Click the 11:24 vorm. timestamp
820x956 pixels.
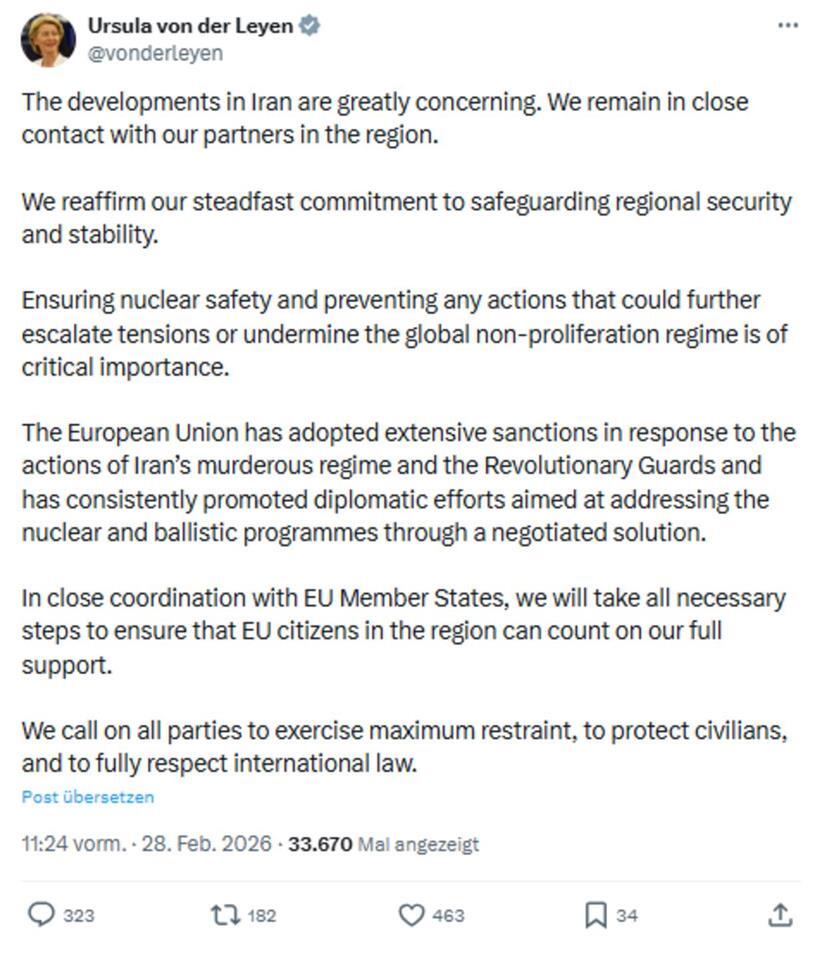pos(73,844)
